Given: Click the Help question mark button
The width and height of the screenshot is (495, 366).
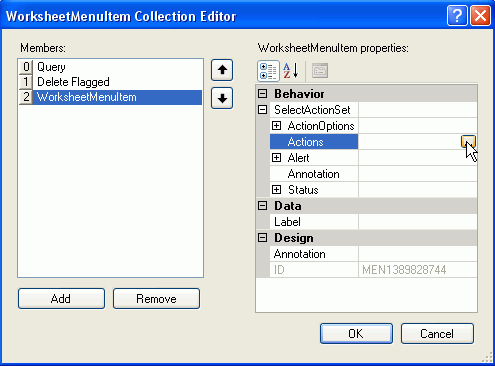Looking at the screenshot, I should pos(457,15).
